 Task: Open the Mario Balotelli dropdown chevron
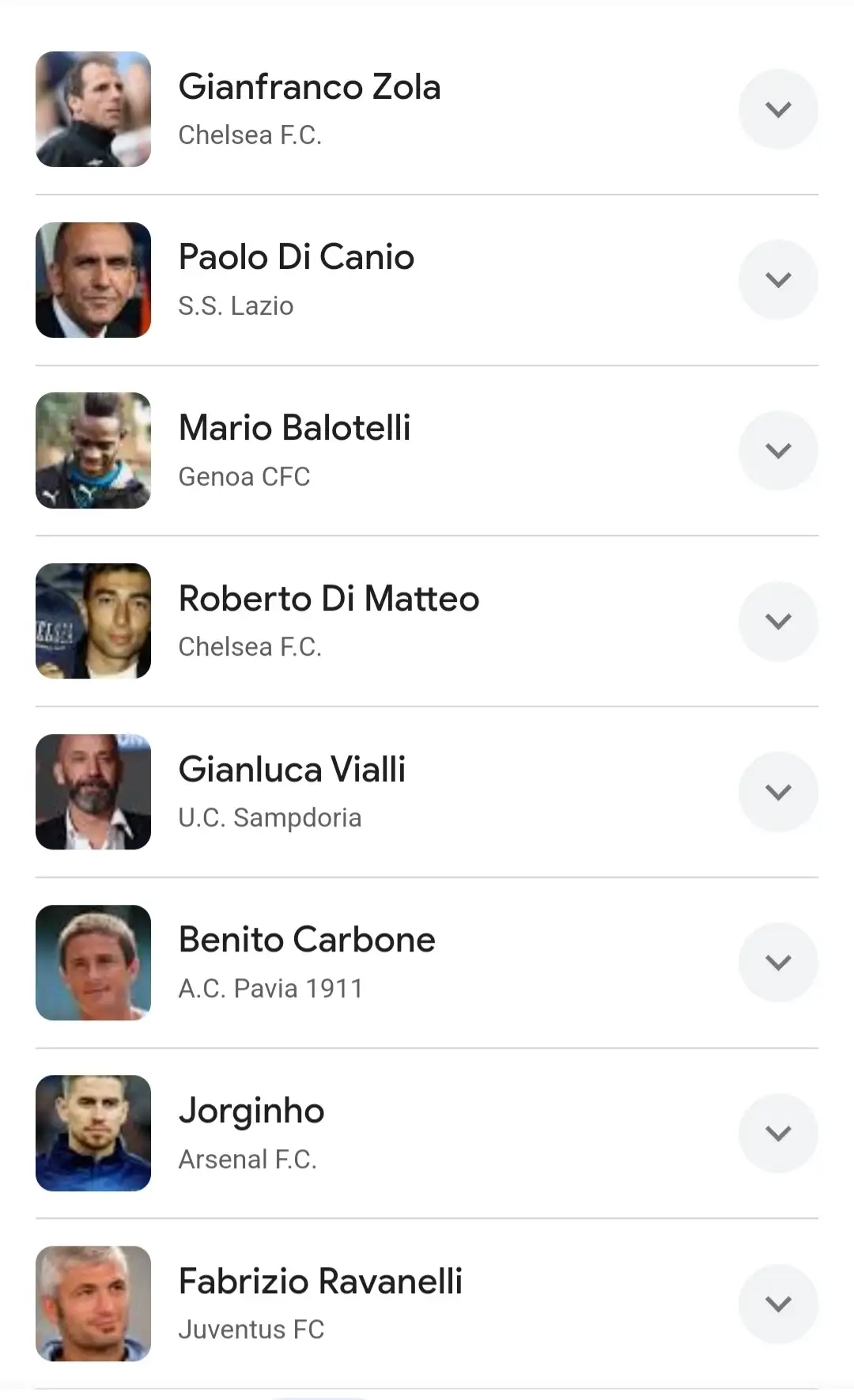[x=778, y=450]
